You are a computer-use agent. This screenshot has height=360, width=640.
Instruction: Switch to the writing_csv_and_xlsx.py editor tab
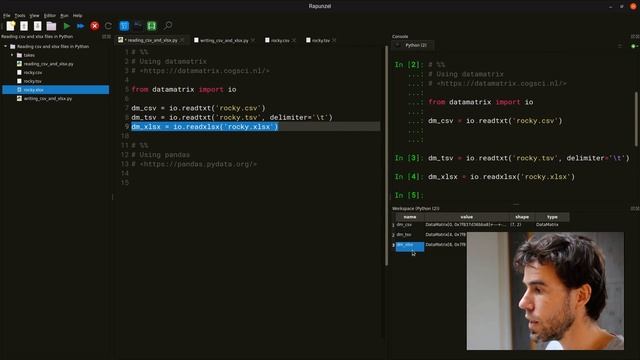point(224,40)
